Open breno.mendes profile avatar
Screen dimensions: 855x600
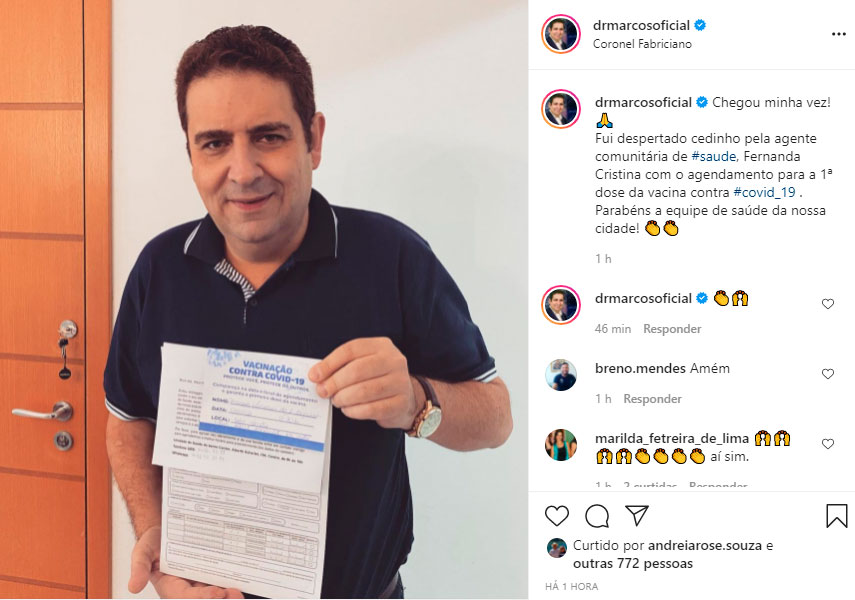point(561,375)
